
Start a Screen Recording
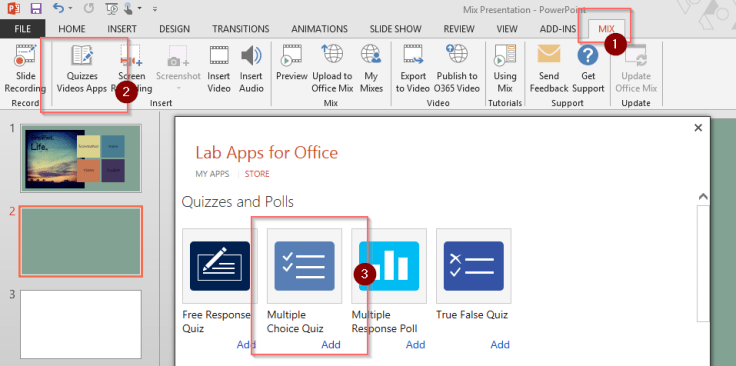[131, 69]
